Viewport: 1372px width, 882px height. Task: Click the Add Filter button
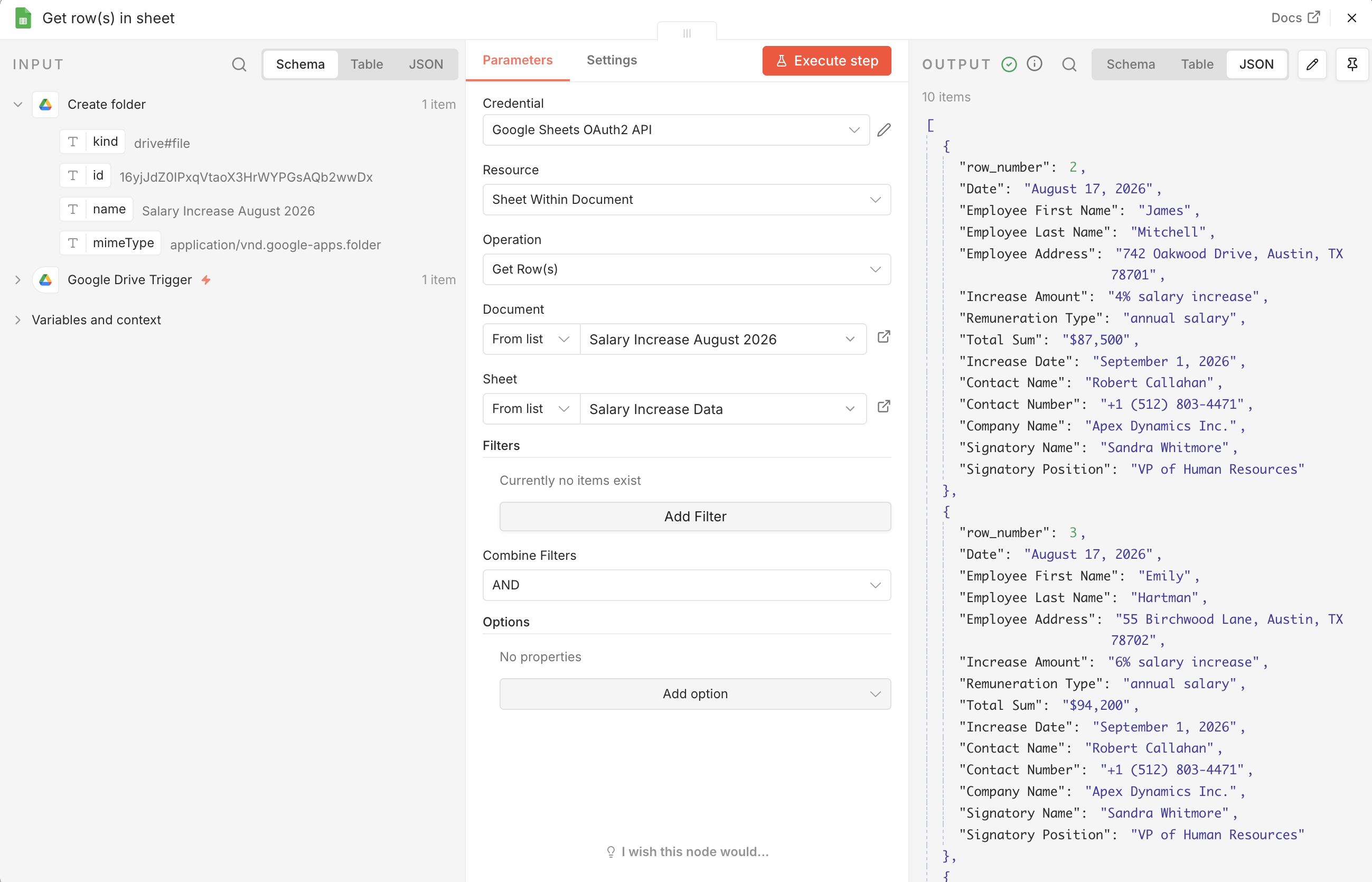(694, 517)
